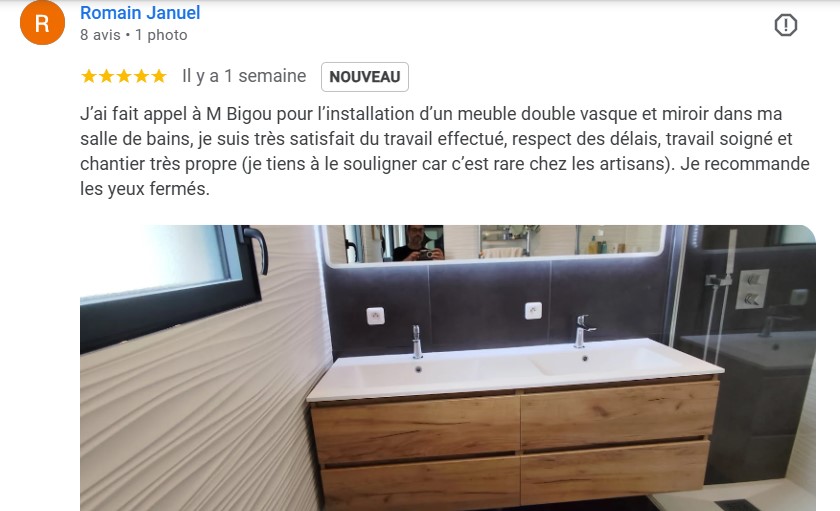
Task: Click the third yellow rating star
Action: click(x=124, y=76)
